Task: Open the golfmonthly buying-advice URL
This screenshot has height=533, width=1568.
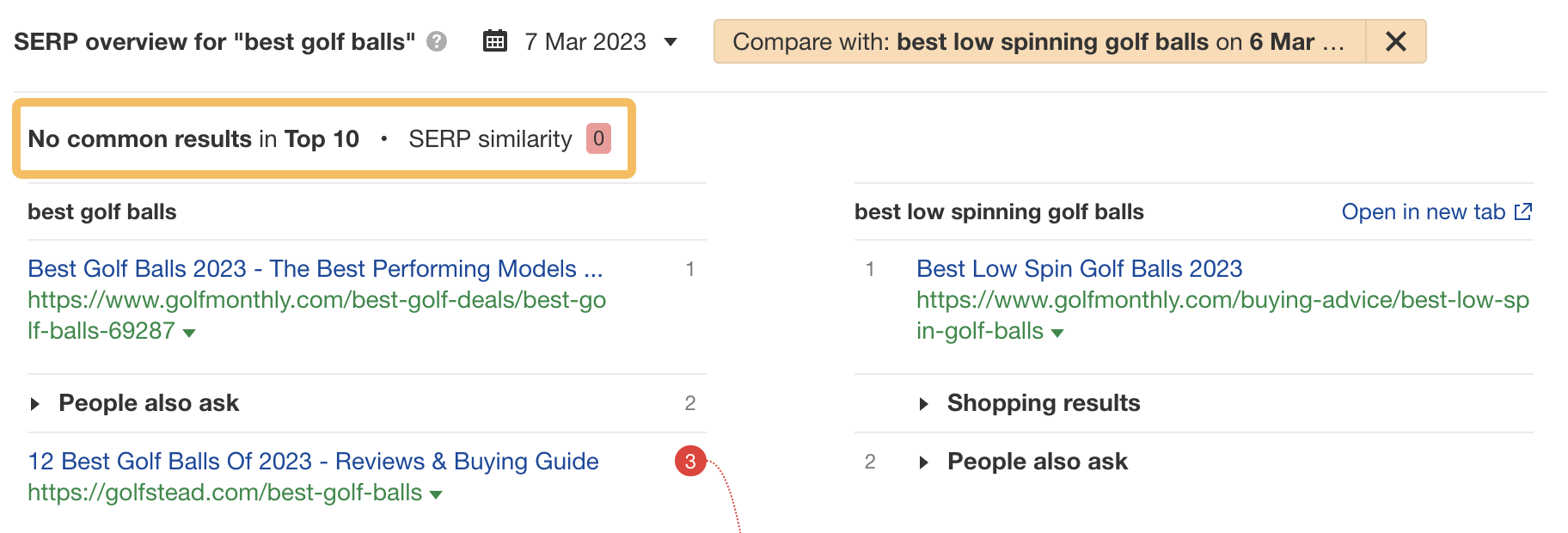Action: pyautogui.click(x=1222, y=315)
